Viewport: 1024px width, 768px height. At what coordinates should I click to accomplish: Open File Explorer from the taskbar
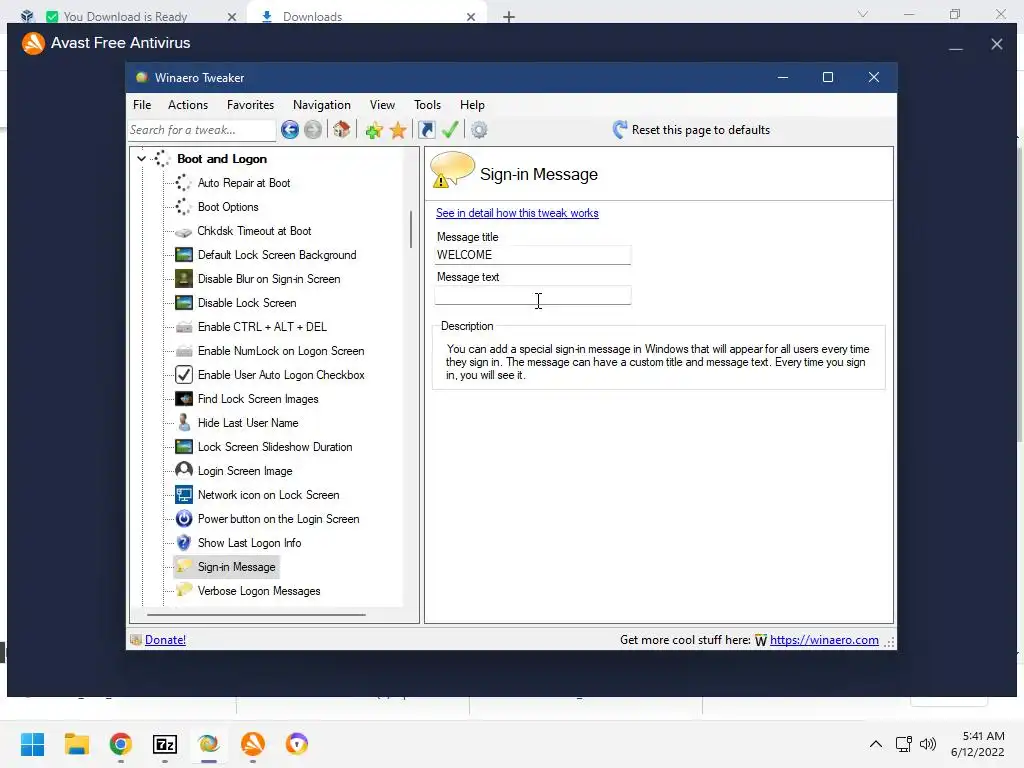pos(76,744)
